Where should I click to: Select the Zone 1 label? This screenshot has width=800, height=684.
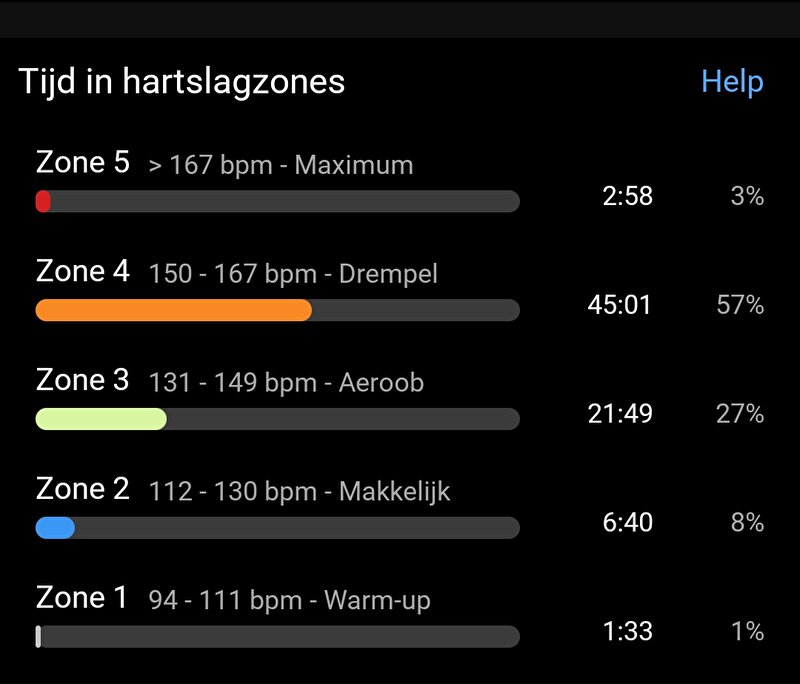82,597
